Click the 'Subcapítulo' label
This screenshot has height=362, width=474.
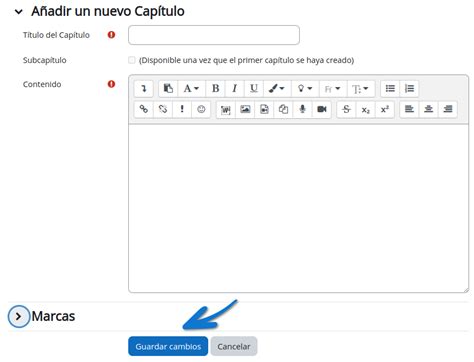pyautogui.click(x=45, y=60)
